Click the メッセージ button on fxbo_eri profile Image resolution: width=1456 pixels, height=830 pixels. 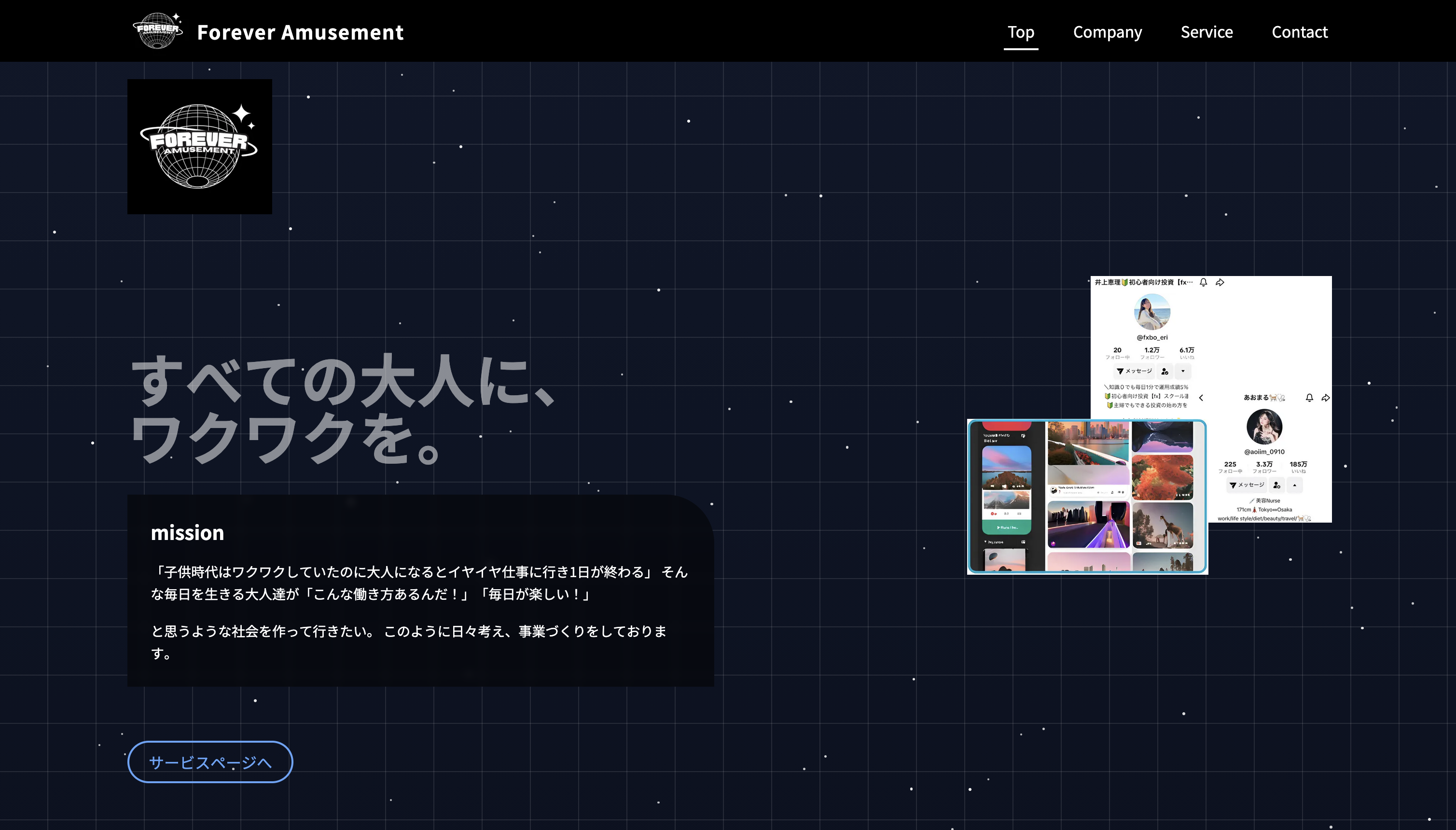coord(1134,371)
